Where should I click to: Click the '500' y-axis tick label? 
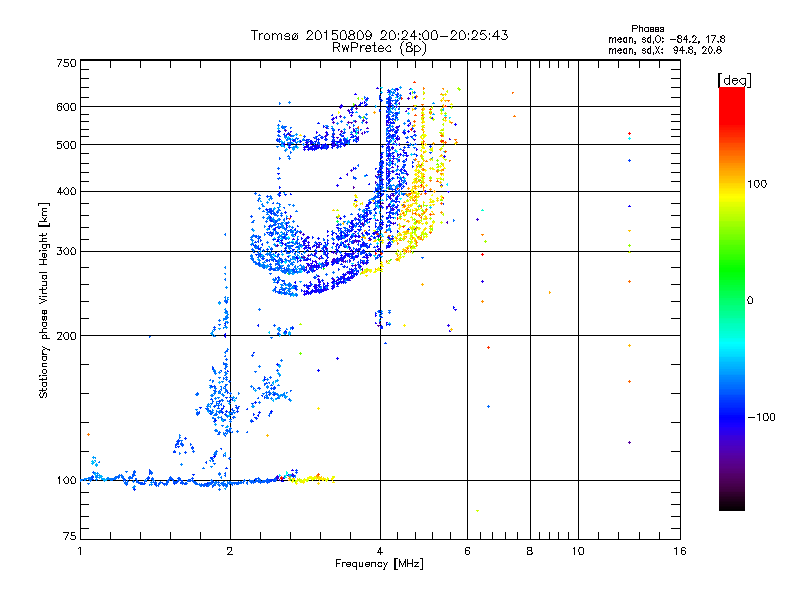pyautogui.click(x=66, y=145)
